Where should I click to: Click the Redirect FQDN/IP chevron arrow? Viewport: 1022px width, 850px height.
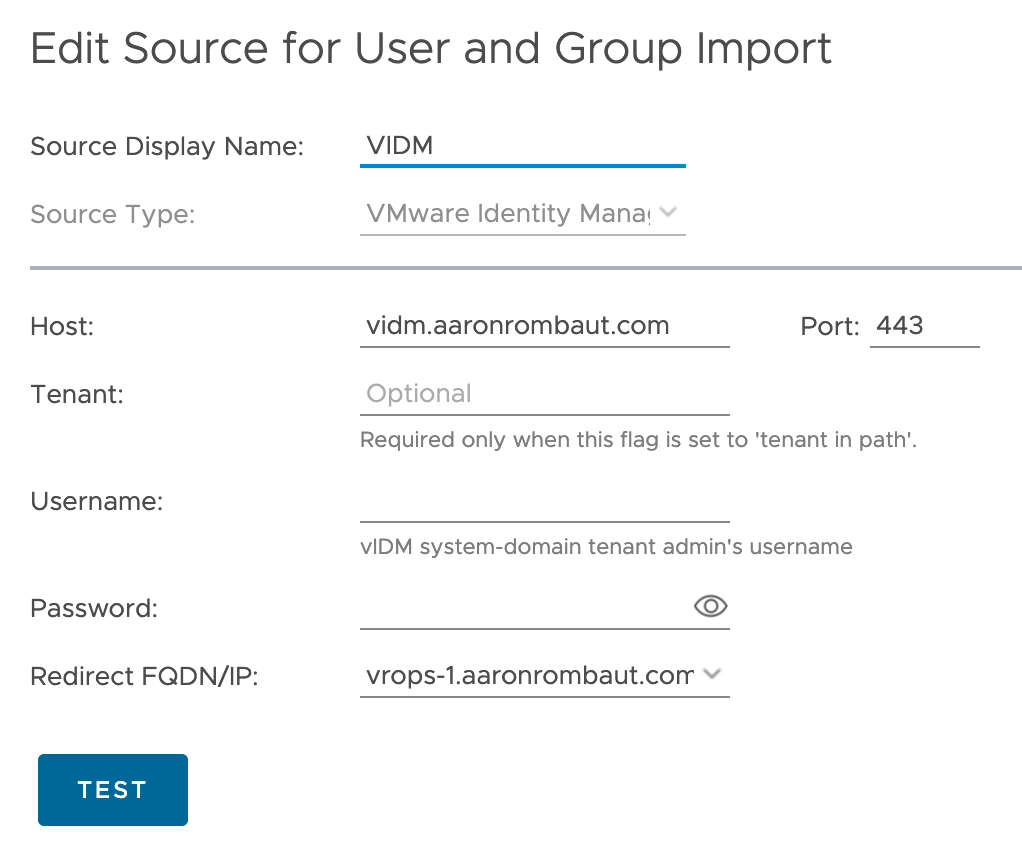712,675
